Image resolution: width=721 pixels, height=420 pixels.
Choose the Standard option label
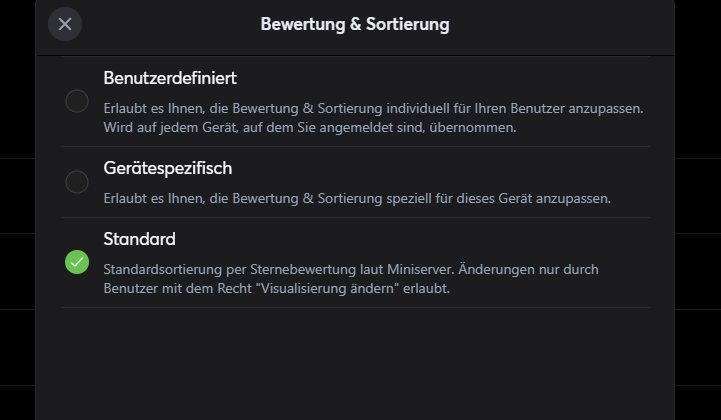pos(140,239)
